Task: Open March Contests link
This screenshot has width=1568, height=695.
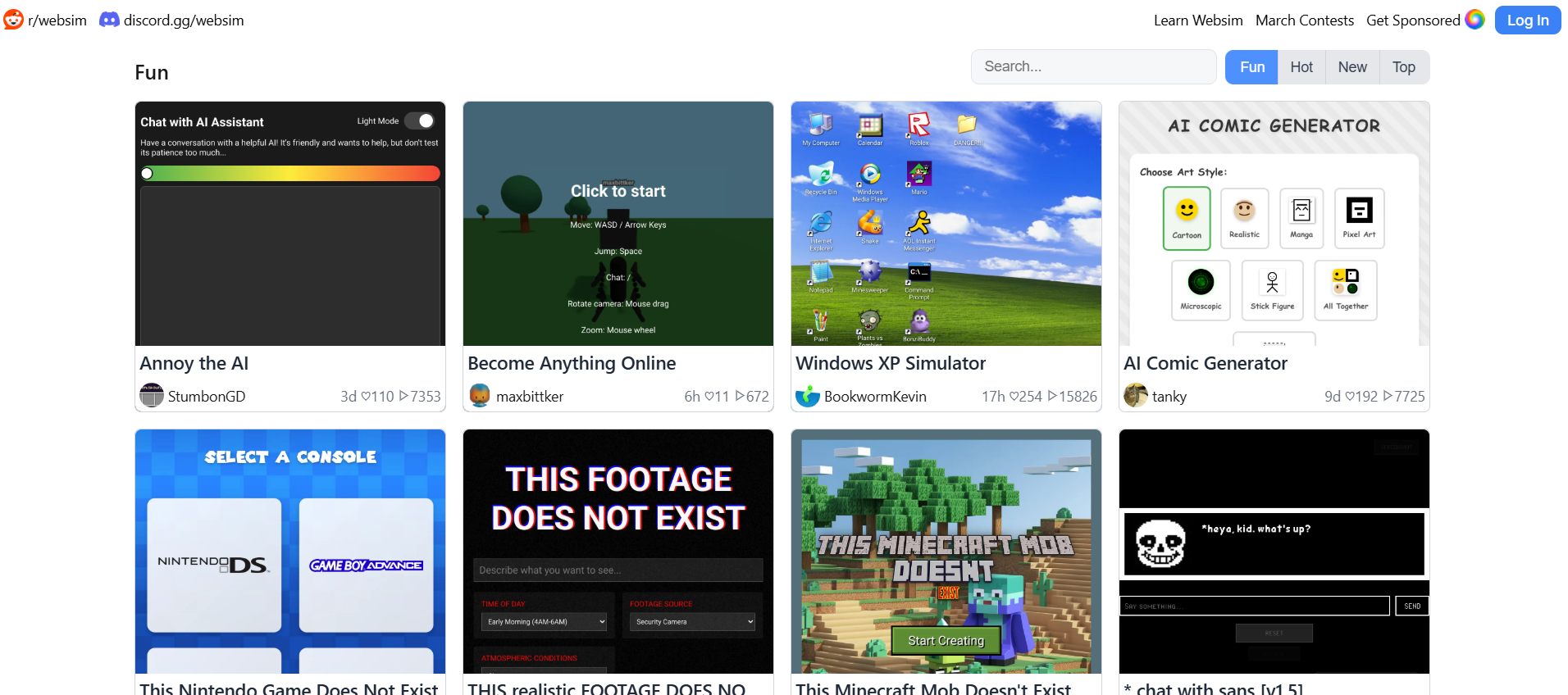Action: click(1305, 20)
